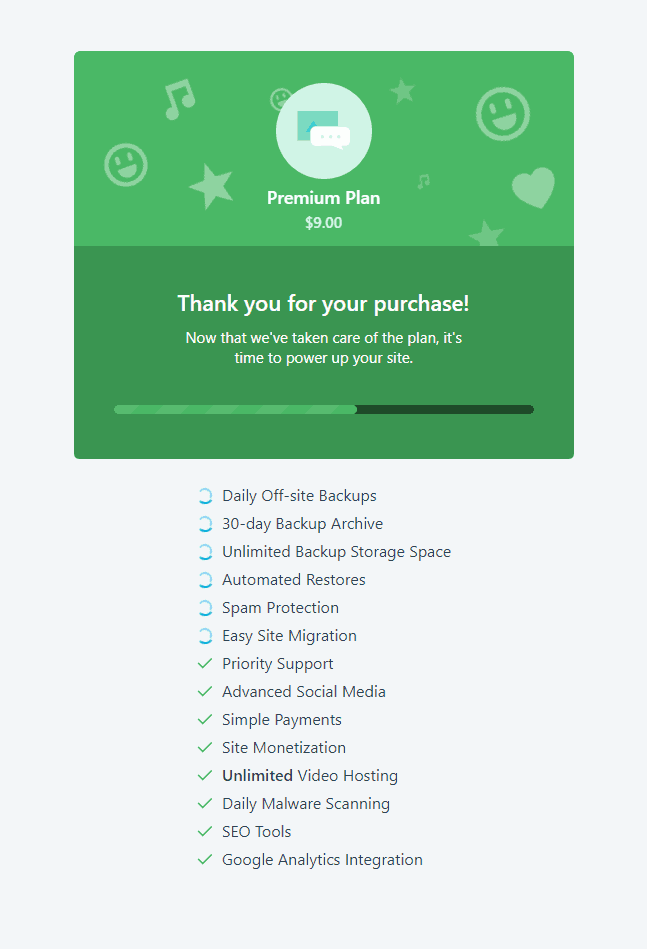
Task: Click the chat bubble avatar icon
Action: pos(323,129)
